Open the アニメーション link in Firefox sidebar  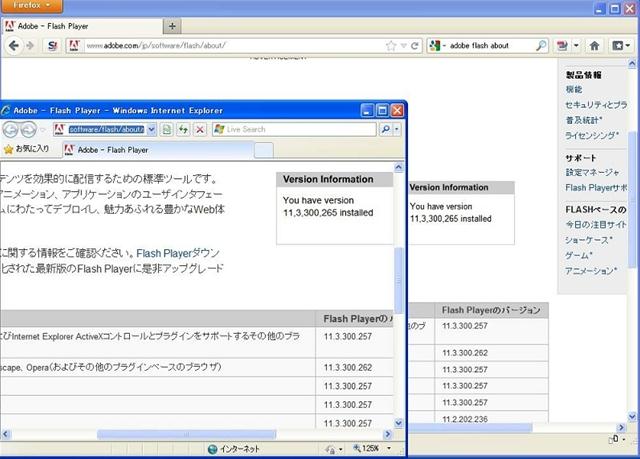[x=591, y=271]
